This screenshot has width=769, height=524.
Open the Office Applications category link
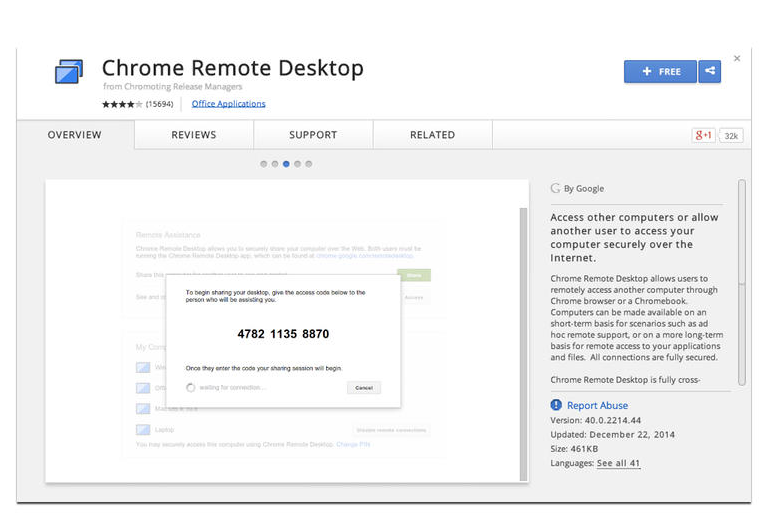(x=229, y=104)
